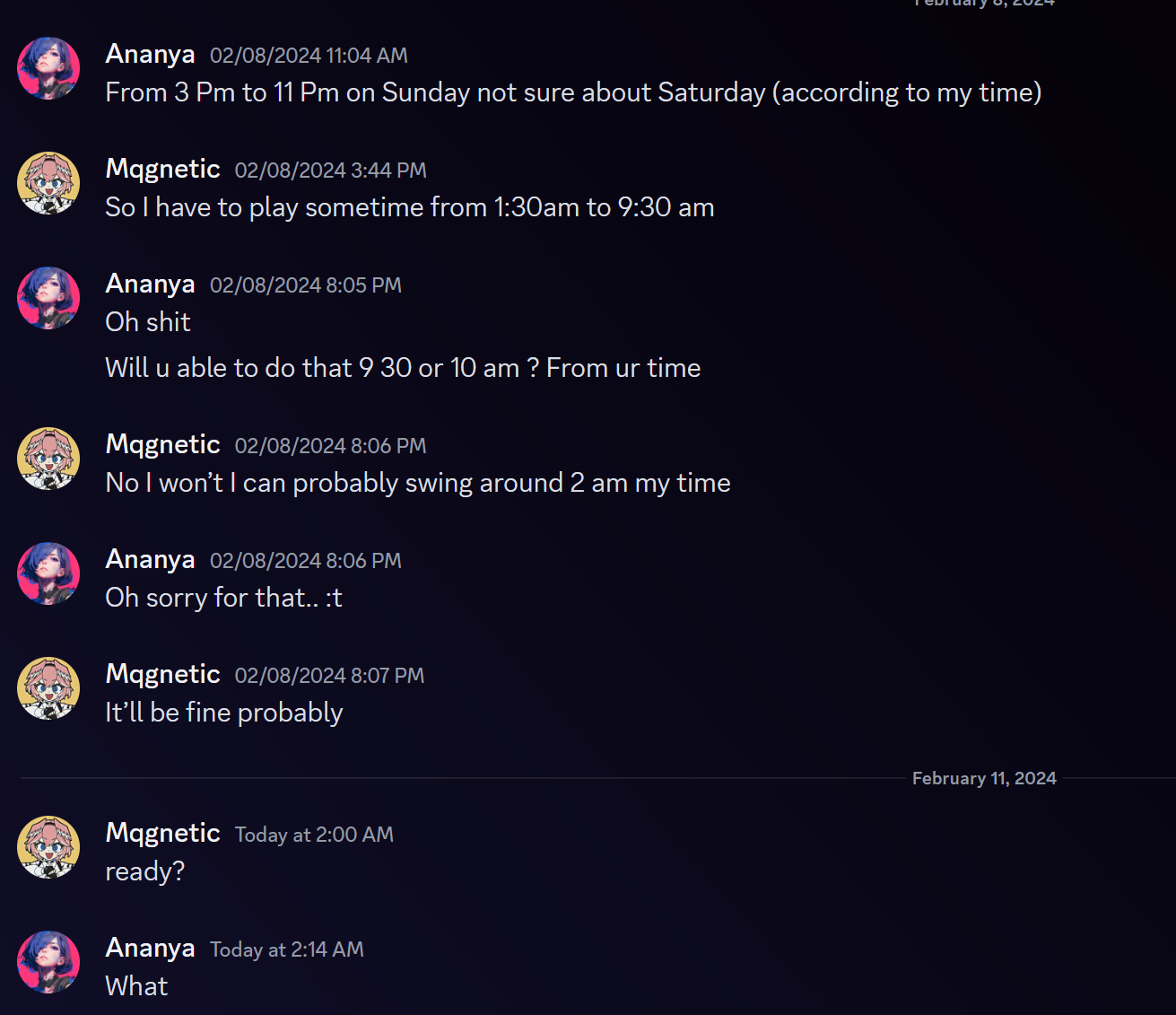Select the Ananya username at Today 2:14 AM
This screenshot has height=1015, width=1176.
pyautogui.click(x=150, y=948)
